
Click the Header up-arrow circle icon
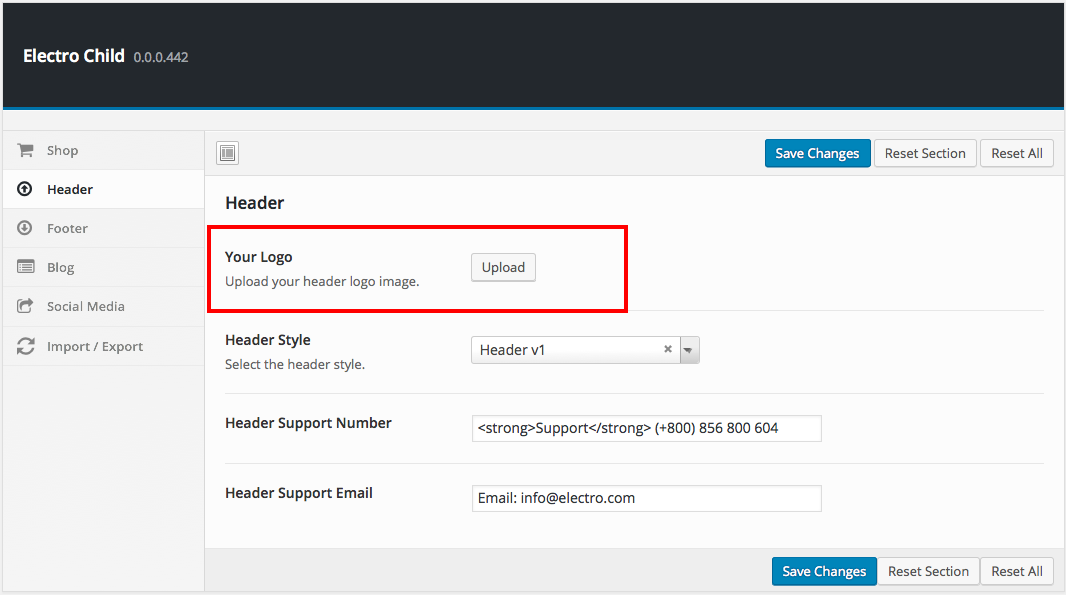tap(24, 189)
